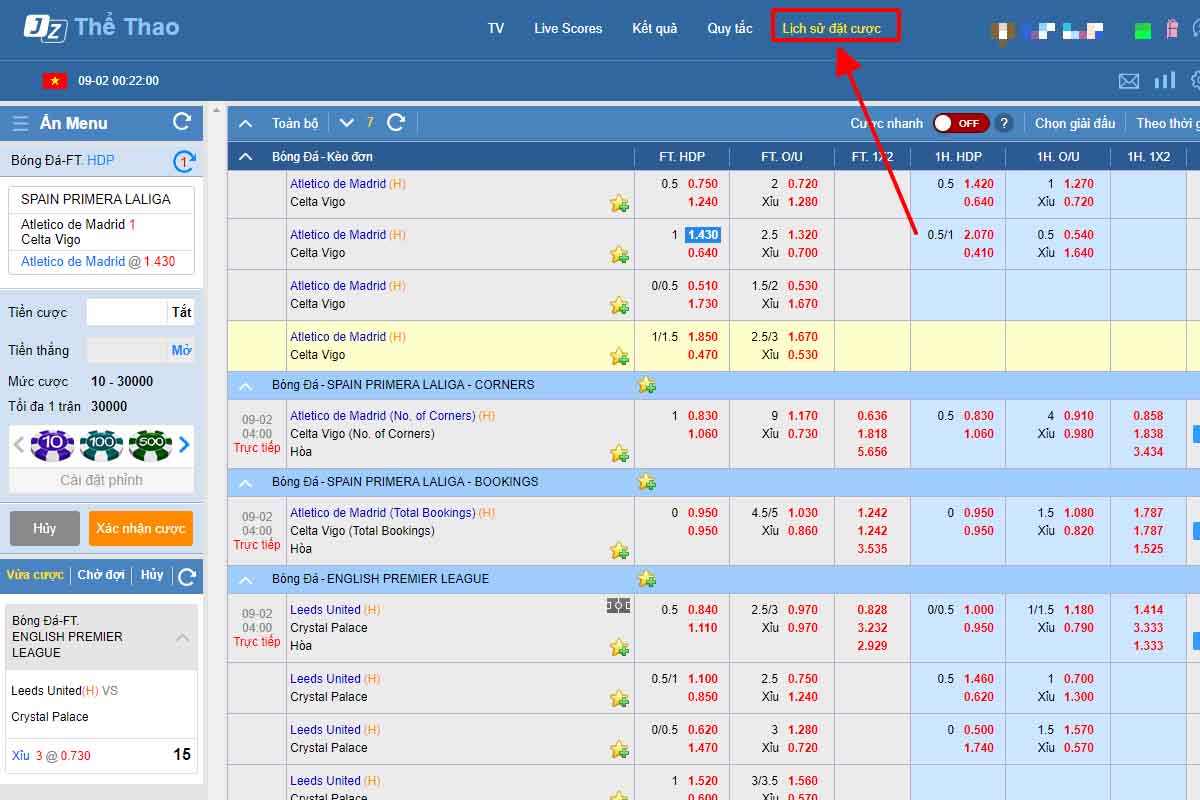The width and height of the screenshot is (1200, 800).
Task: Select the highlighted 1.430 odds in the table
Action: coord(702,235)
